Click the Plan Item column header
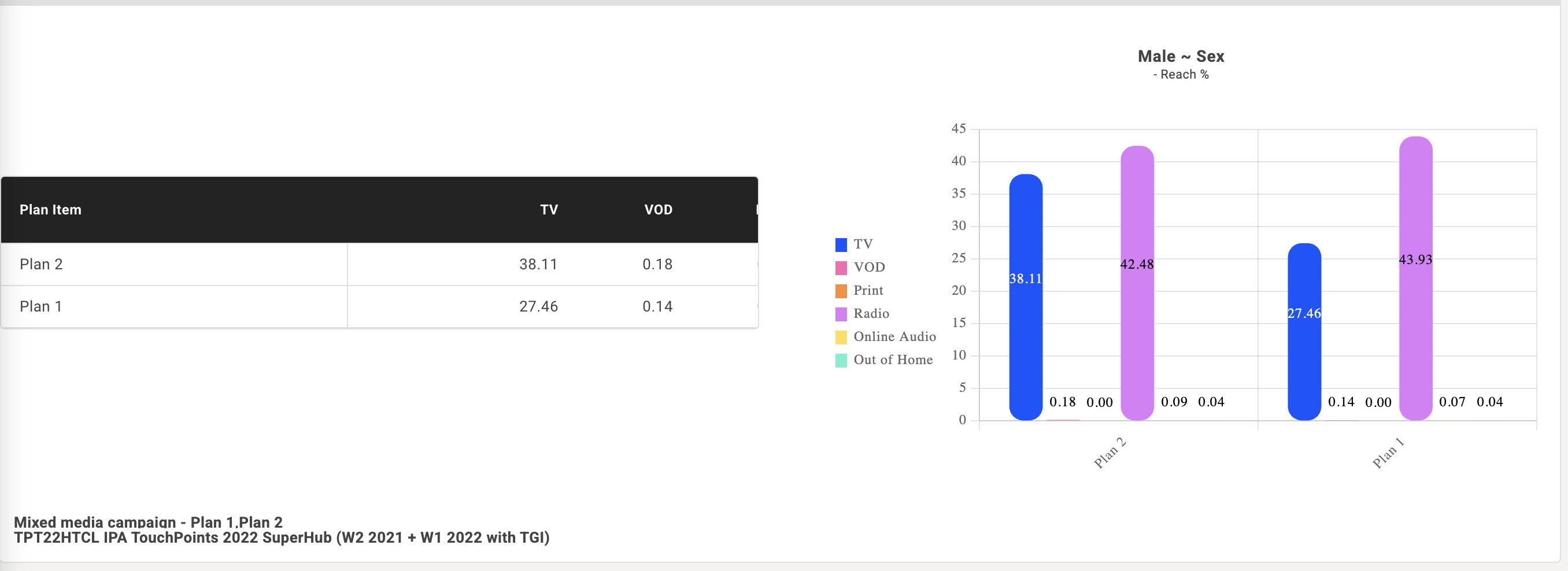The width and height of the screenshot is (1568, 571). [50, 210]
